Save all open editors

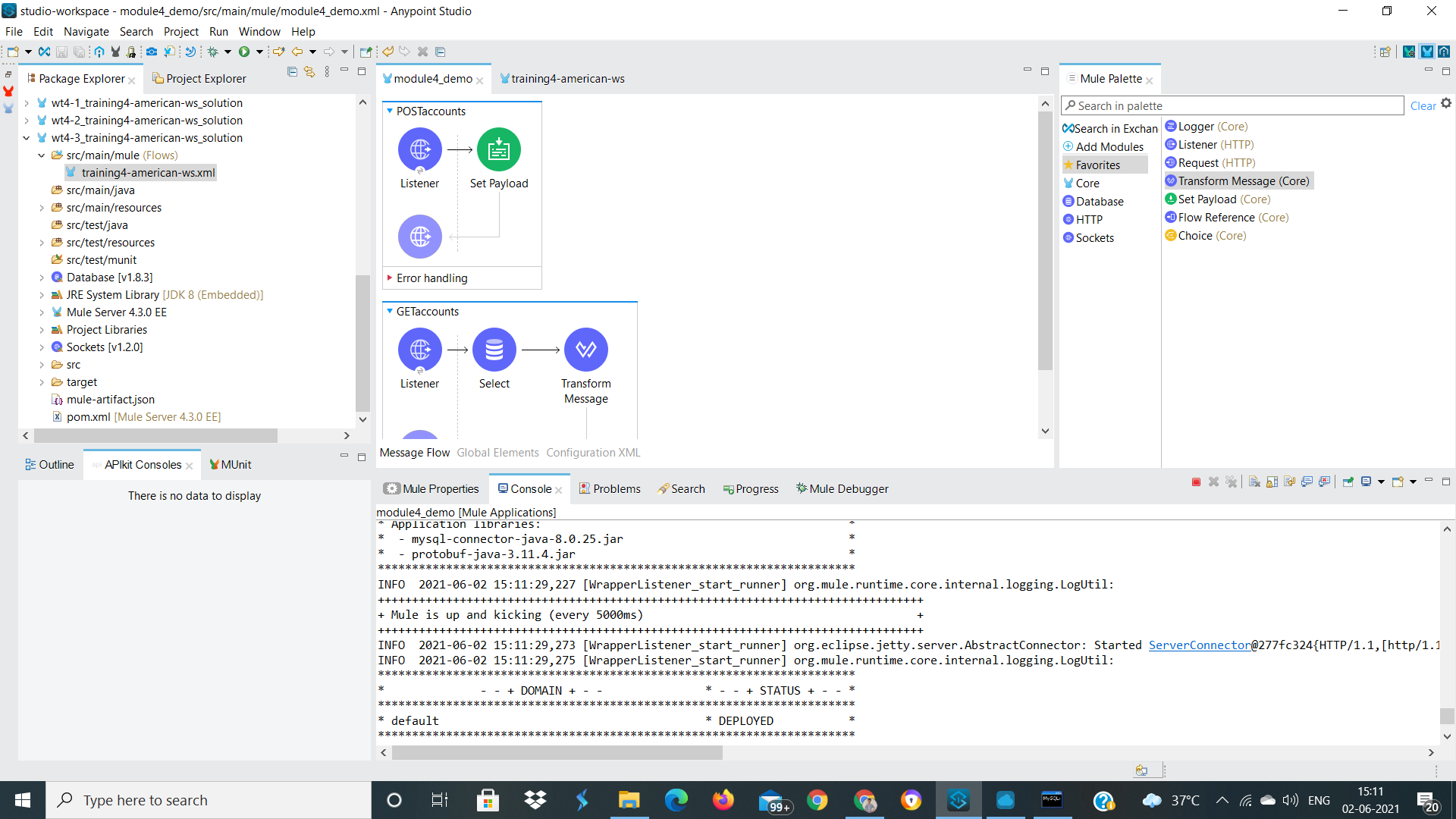(x=79, y=52)
